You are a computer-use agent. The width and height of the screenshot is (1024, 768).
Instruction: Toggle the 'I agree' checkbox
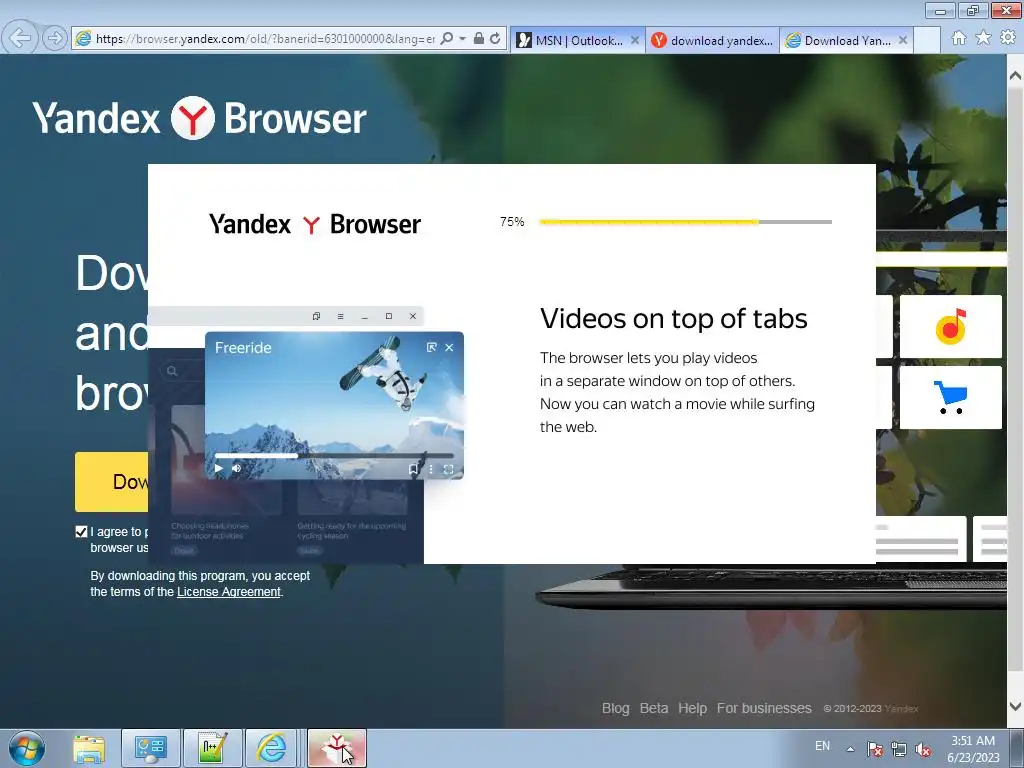click(81, 532)
